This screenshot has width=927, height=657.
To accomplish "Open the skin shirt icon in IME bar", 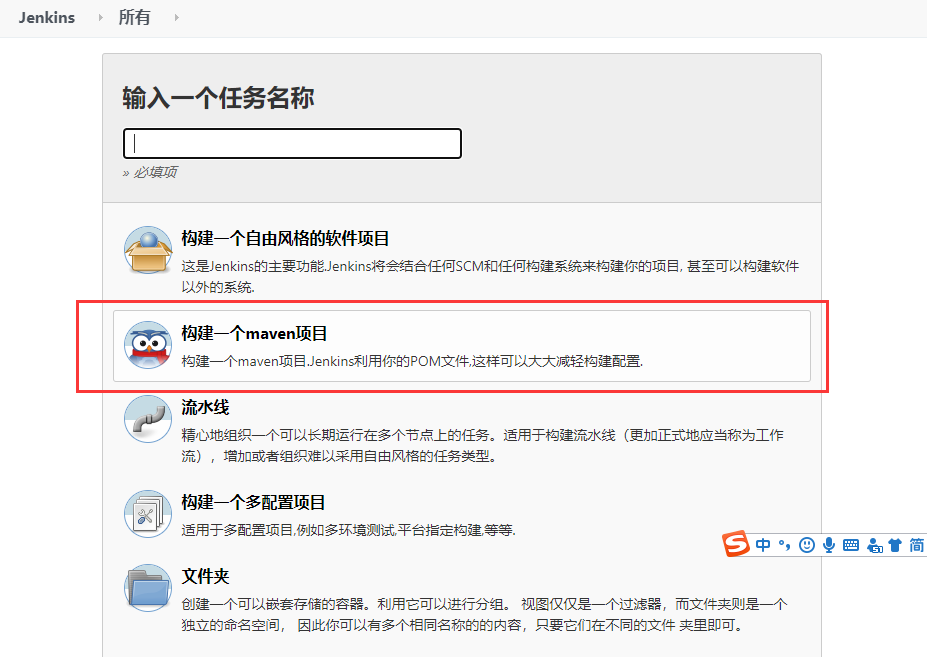I will [x=895, y=545].
